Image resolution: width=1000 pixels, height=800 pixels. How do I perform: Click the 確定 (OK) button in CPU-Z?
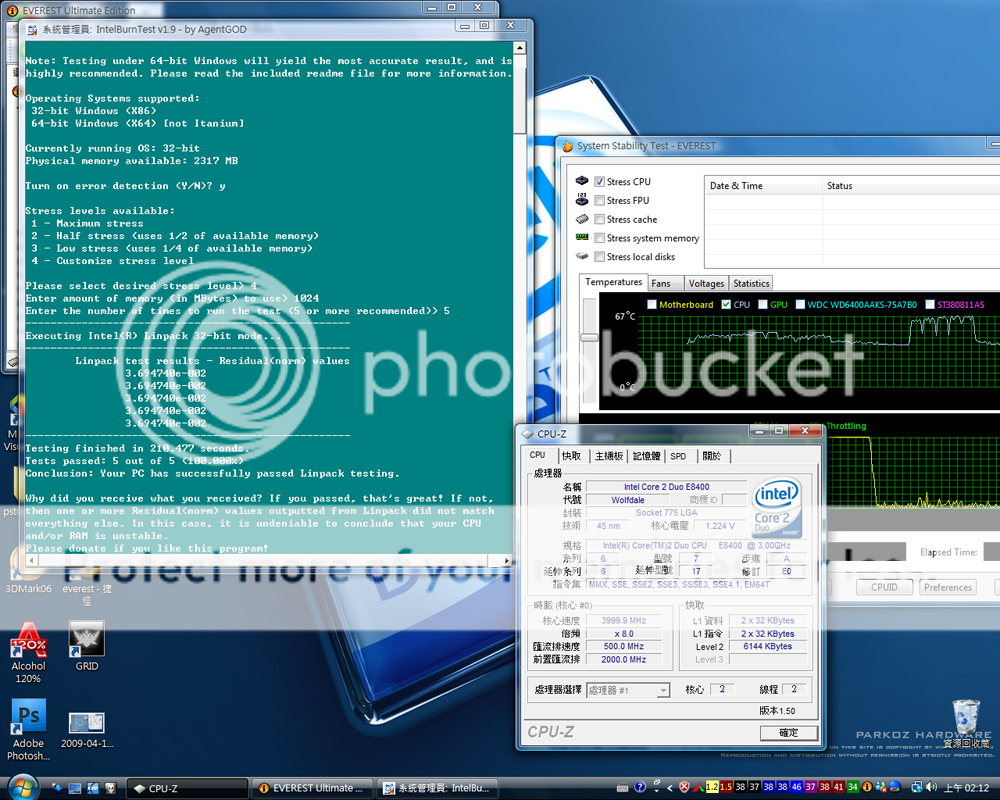[788, 733]
